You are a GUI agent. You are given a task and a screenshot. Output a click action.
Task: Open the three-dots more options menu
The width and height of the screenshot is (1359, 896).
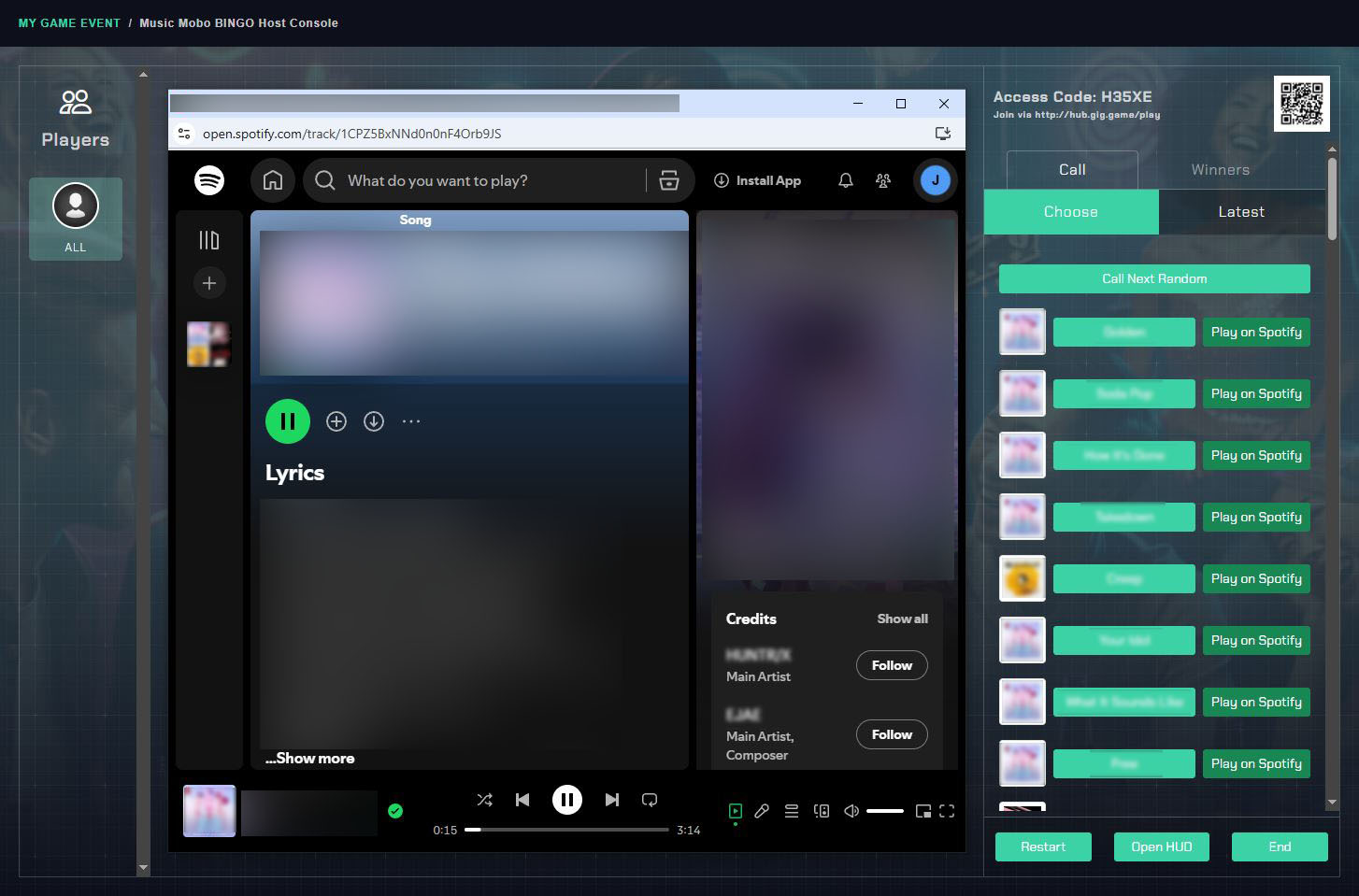411,421
